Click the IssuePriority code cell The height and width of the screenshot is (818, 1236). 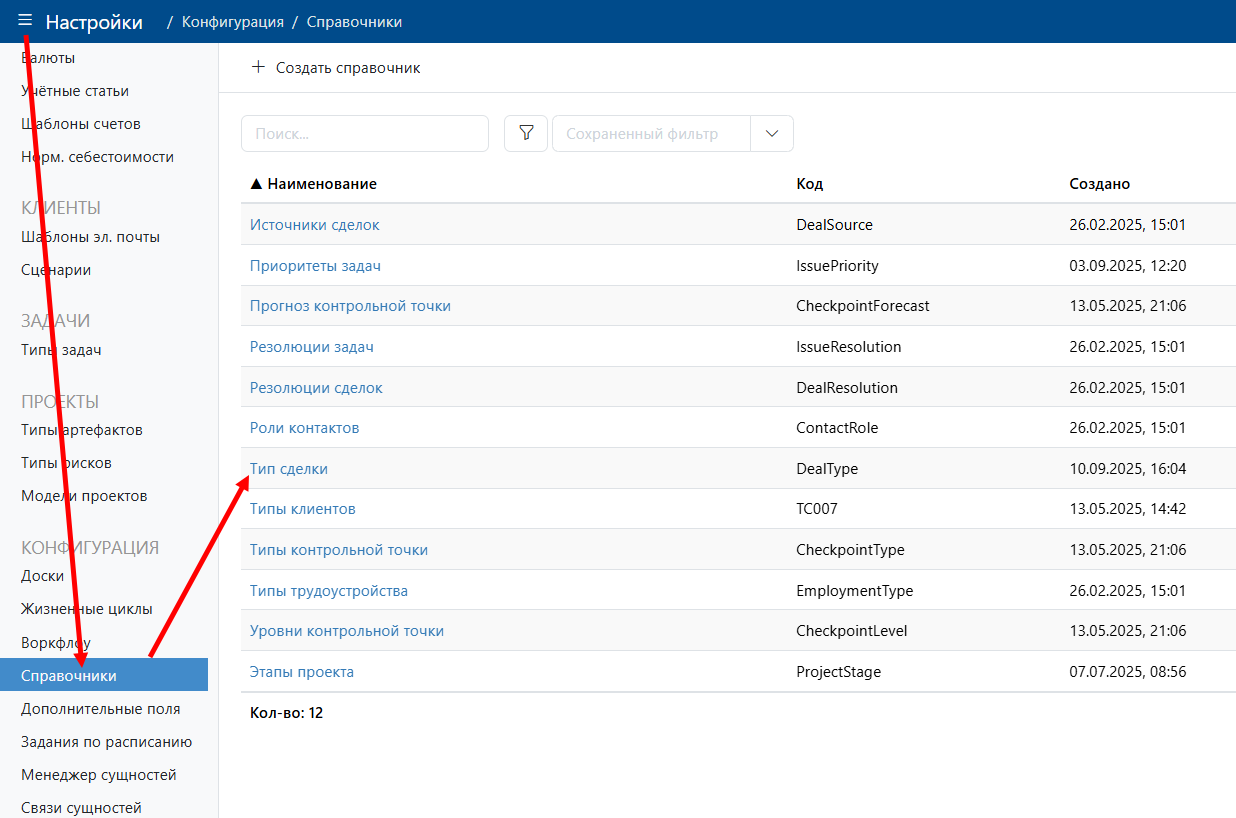(837, 266)
